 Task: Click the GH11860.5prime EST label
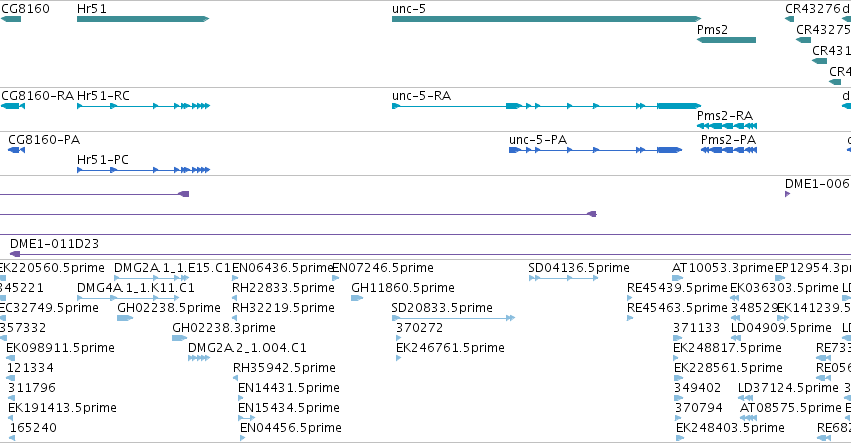pos(403,288)
